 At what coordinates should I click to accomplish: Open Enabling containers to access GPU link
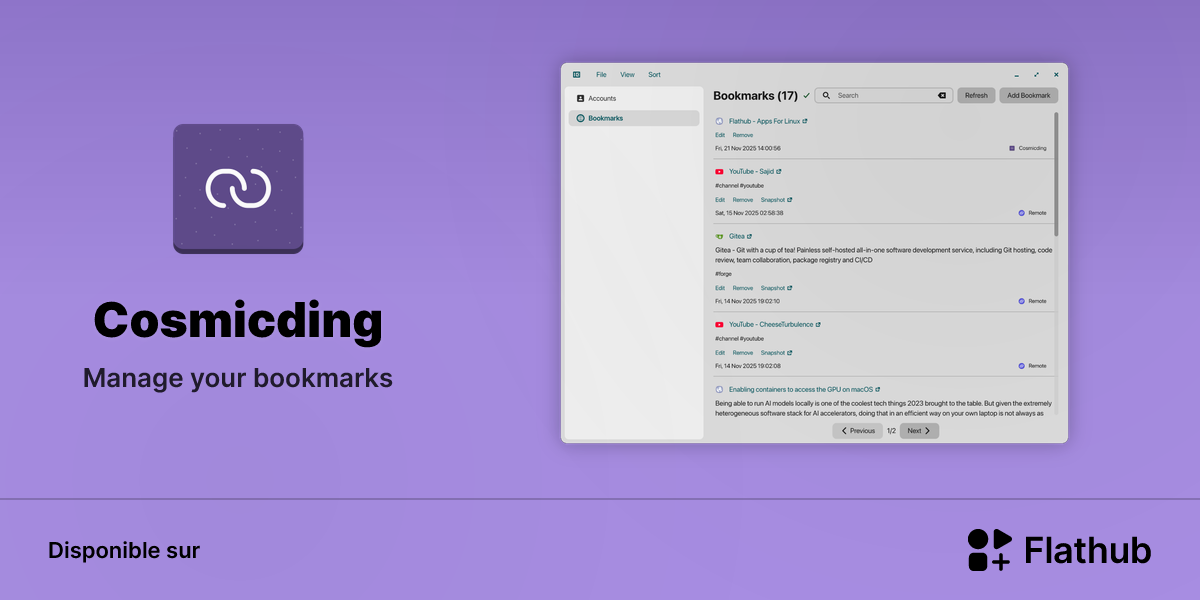coord(801,389)
